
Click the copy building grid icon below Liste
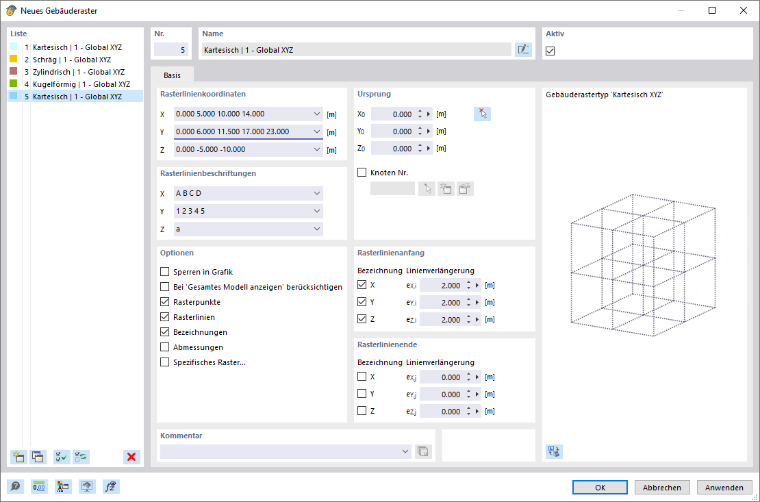38,457
